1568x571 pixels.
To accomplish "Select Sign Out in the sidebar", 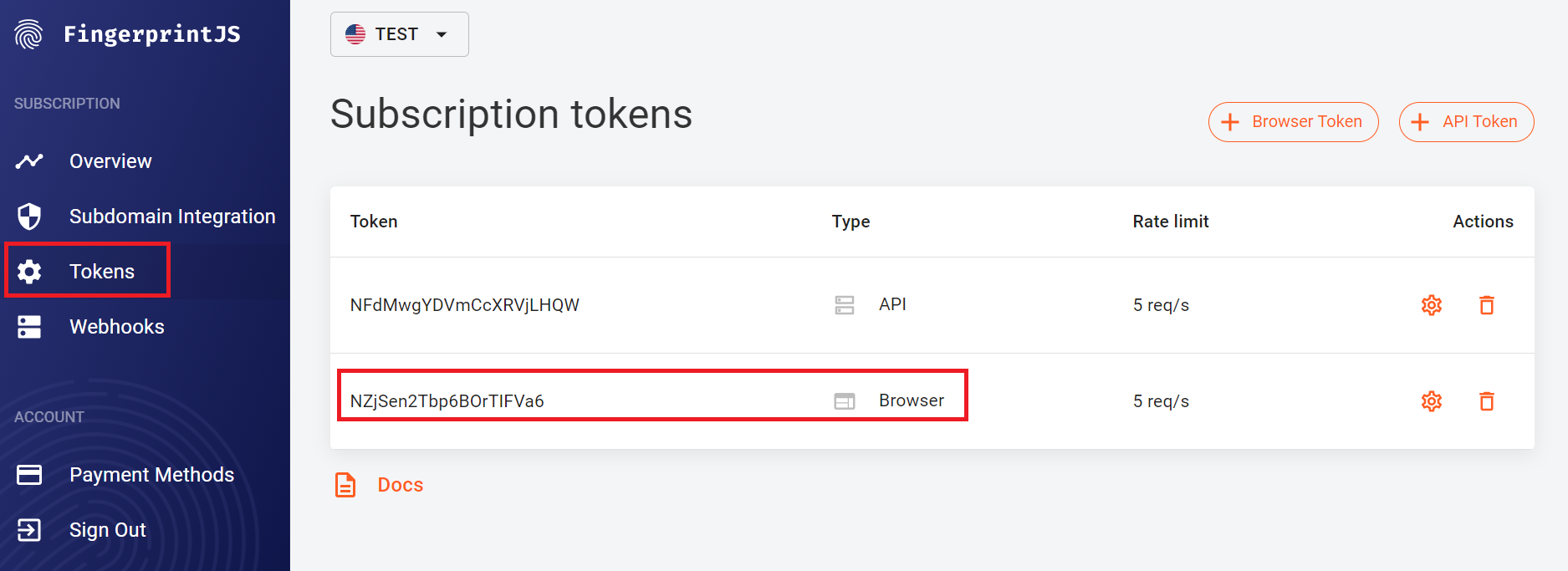I will 107,530.
